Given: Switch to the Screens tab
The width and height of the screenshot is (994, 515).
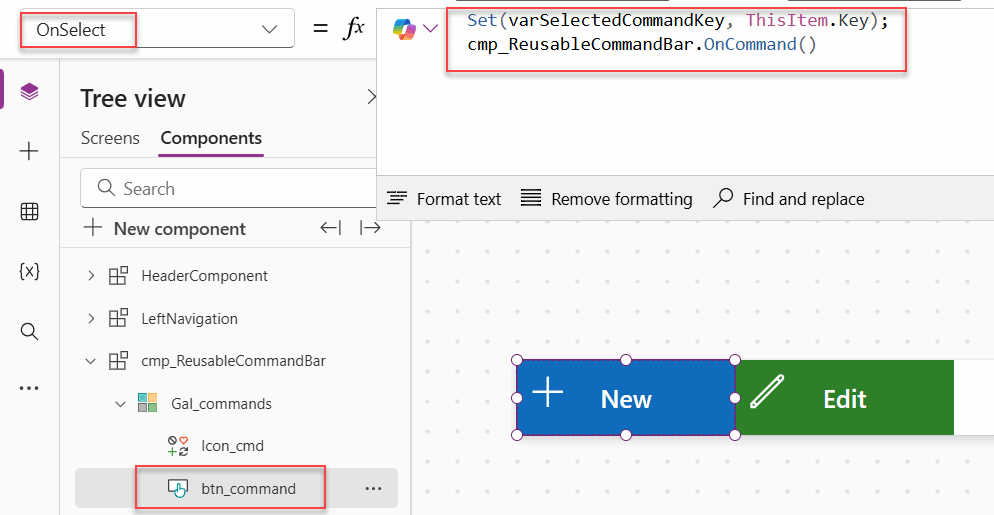Looking at the screenshot, I should [x=110, y=138].
